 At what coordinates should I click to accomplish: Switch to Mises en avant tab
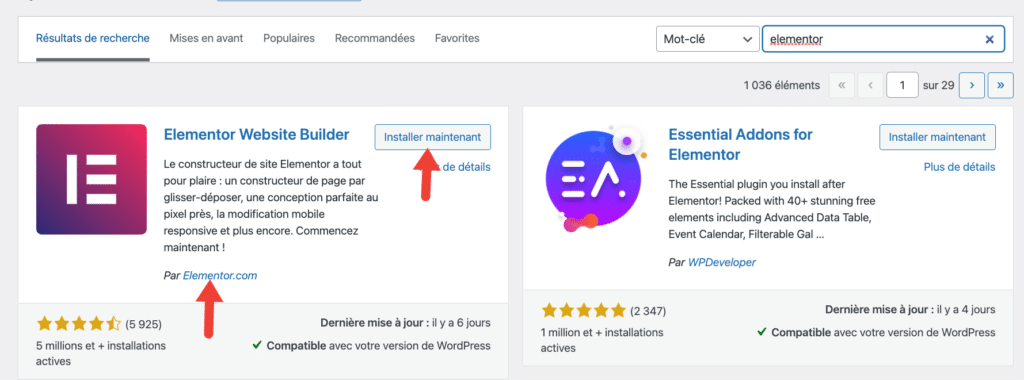[206, 39]
